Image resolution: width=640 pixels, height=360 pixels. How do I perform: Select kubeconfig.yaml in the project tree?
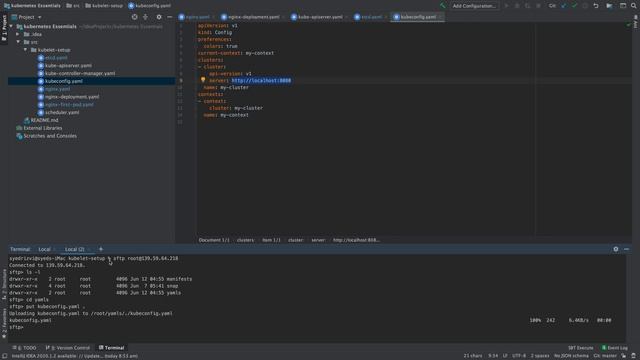coord(64,81)
